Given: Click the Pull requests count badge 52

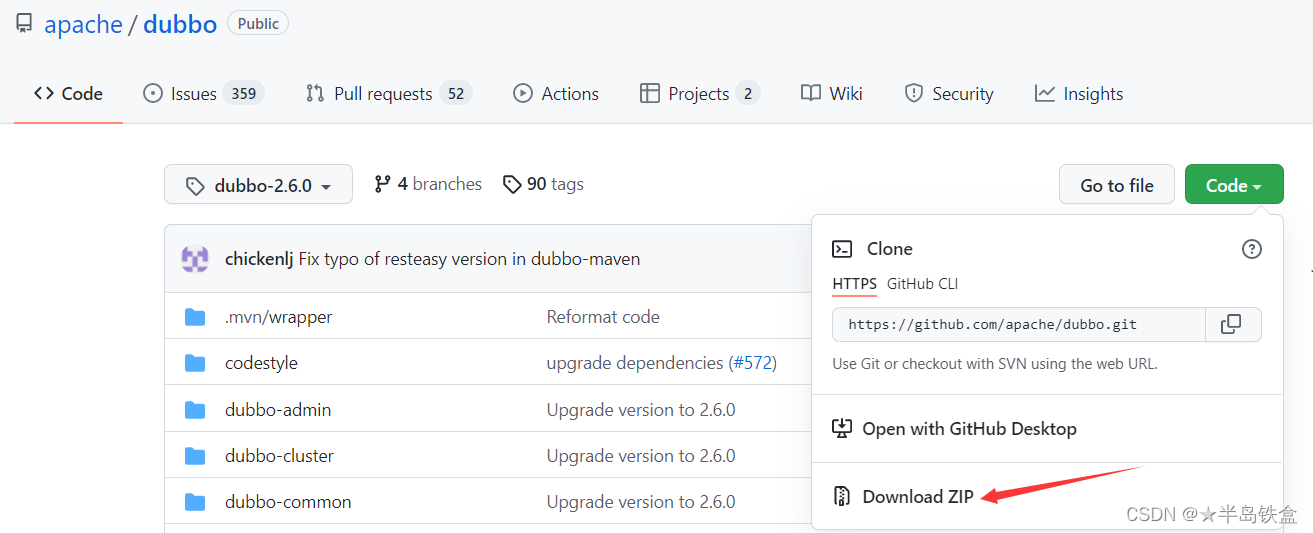Looking at the screenshot, I should [x=456, y=94].
